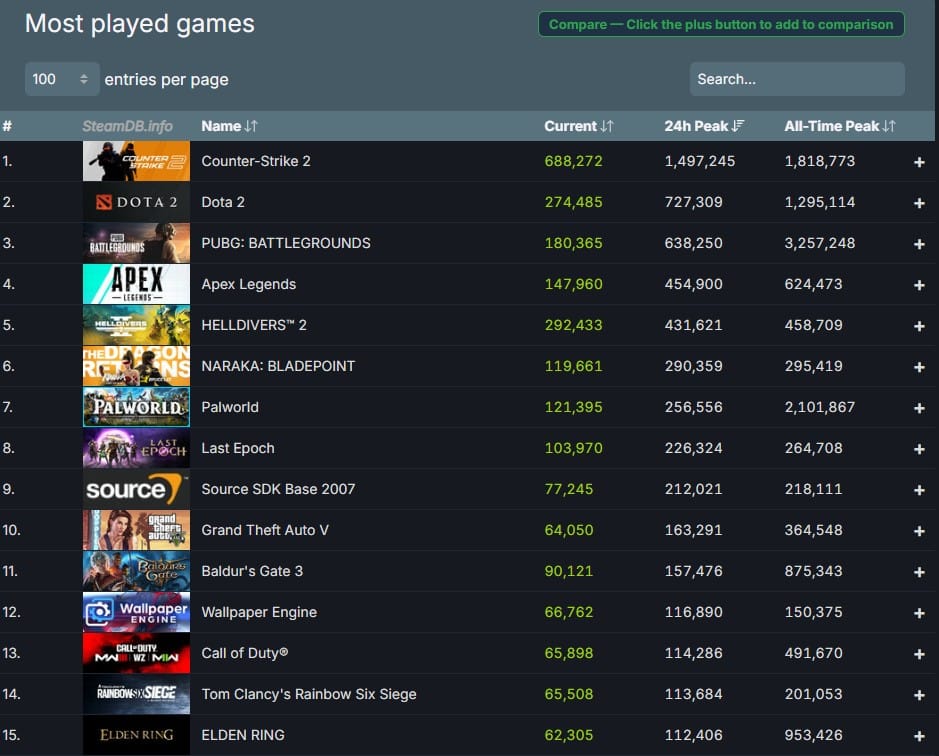Screen dimensions: 939x756
Task: Add Source SDK Base 2007 to comparison
Action: [x=919, y=490]
